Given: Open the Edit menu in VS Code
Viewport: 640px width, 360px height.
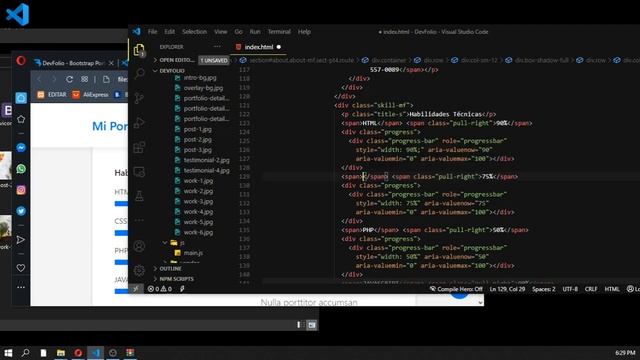Looking at the screenshot, I should tap(169, 32).
